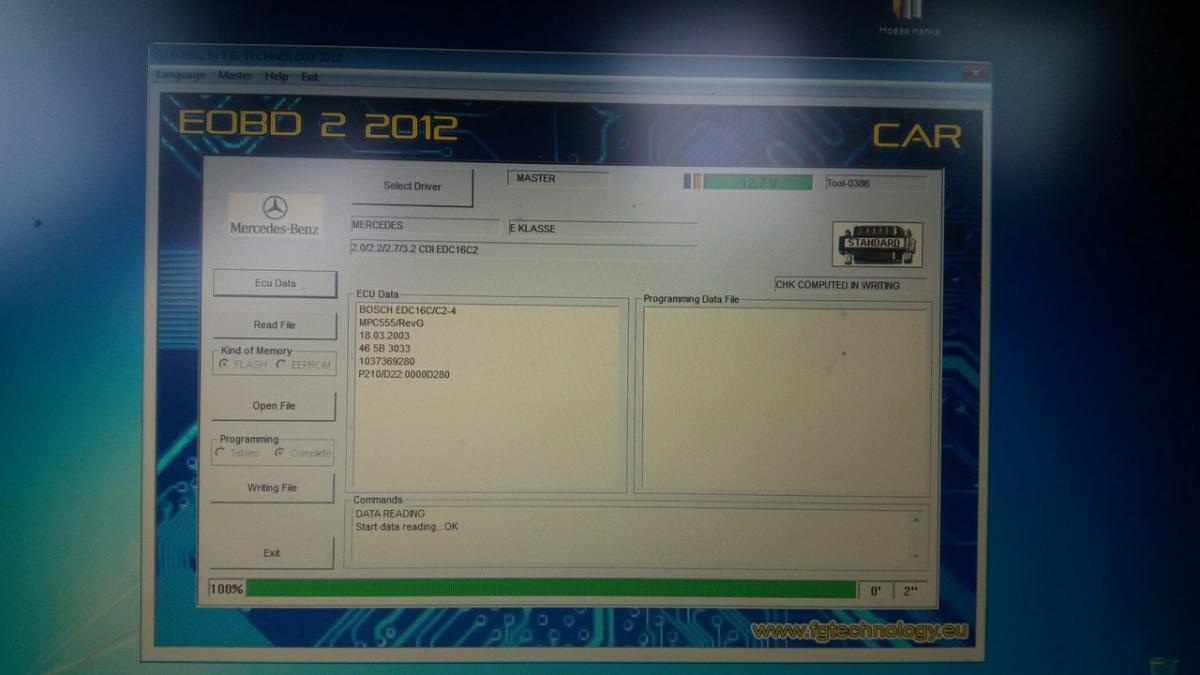Viewport: 1200px width, 675px height.
Task: Click the Tool-0386 field
Action: tap(877, 183)
